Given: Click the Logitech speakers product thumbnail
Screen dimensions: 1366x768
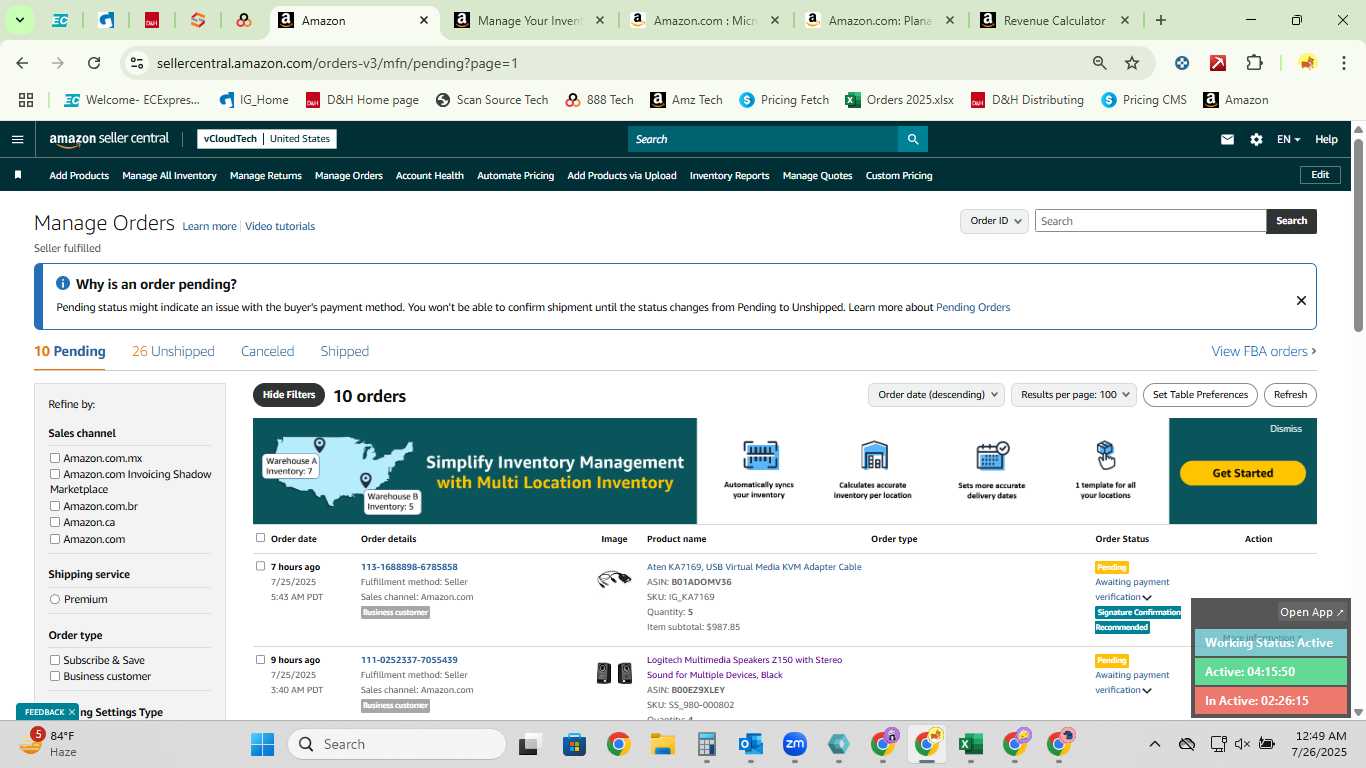Looking at the screenshot, I should coord(614,673).
